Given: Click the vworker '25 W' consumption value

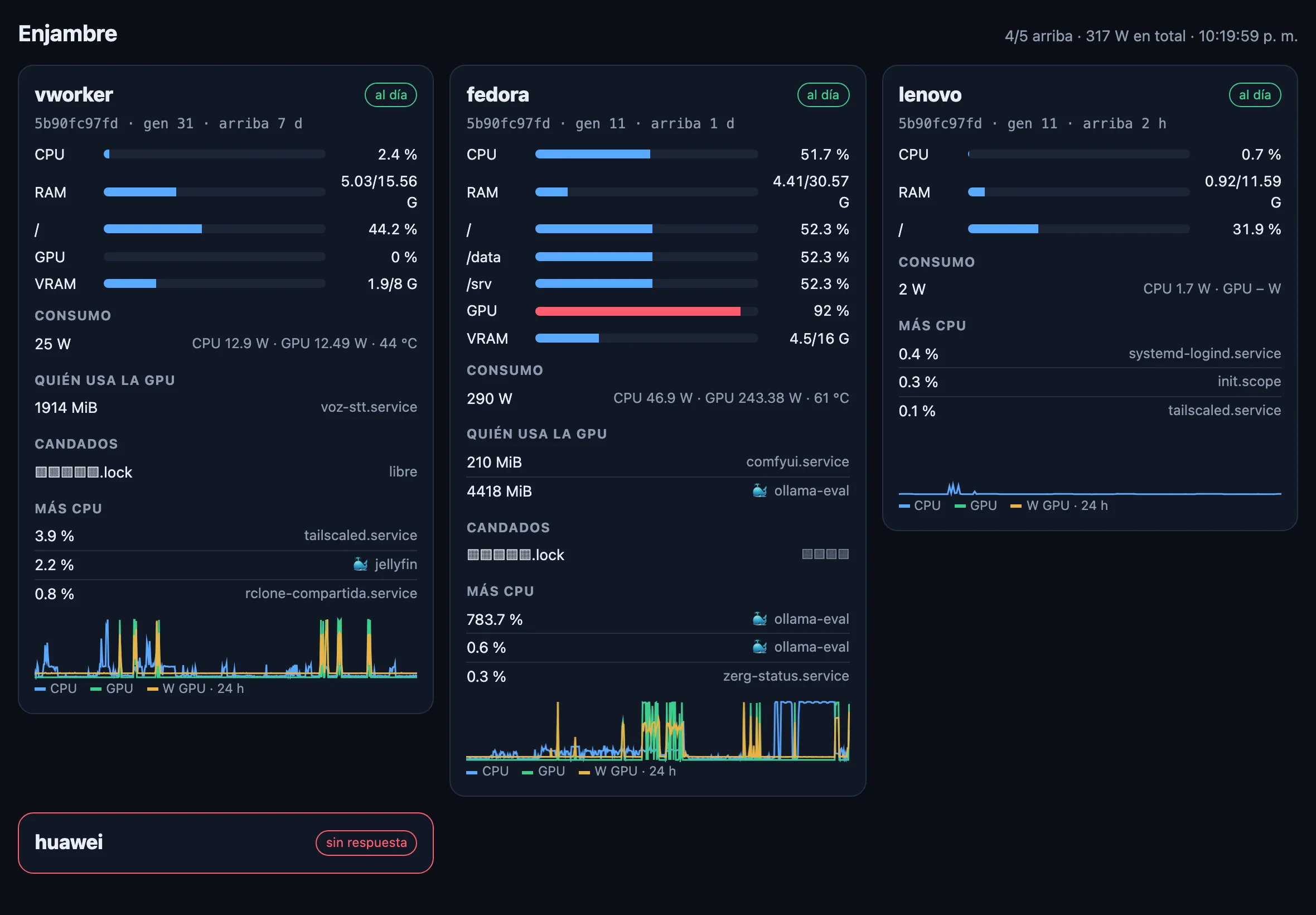Looking at the screenshot, I should (x=53, y=344).
